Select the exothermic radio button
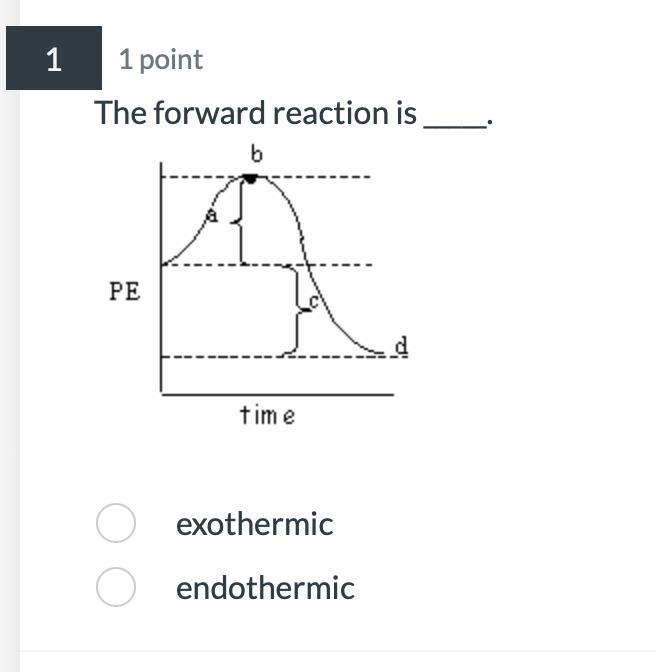 click(116, 523)
